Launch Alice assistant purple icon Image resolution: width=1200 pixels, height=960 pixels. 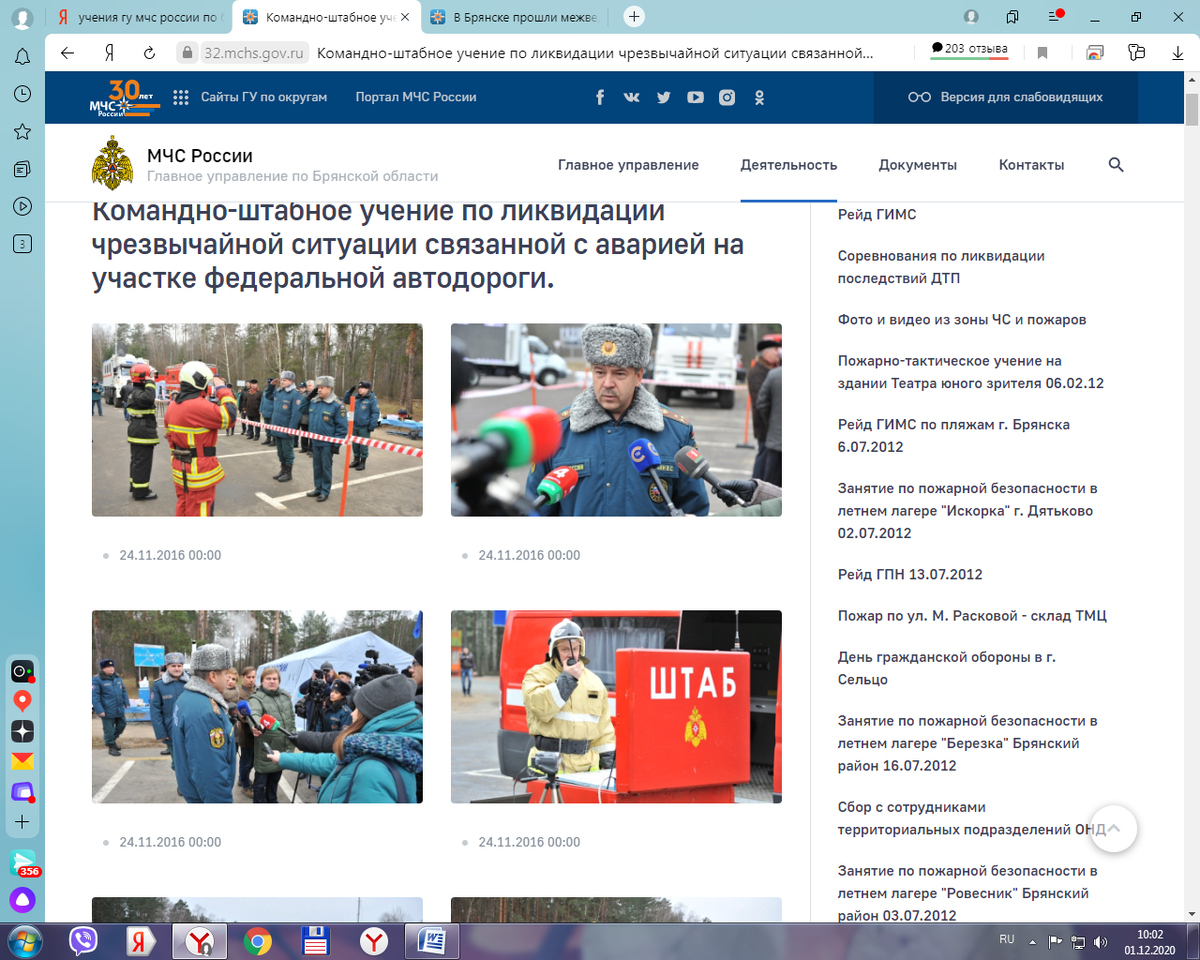(22, 900)
